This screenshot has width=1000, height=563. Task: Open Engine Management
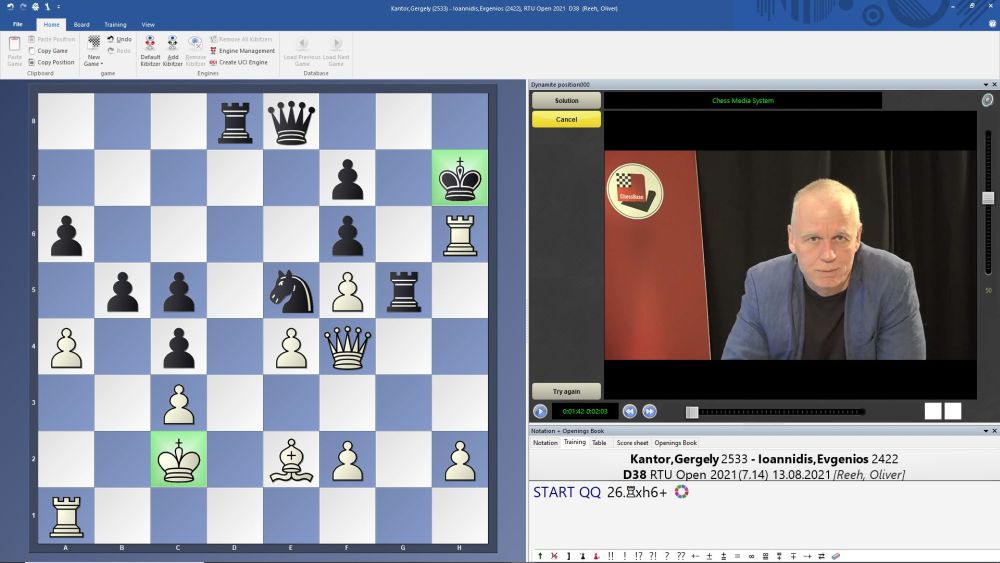click(x=246, y=50)
